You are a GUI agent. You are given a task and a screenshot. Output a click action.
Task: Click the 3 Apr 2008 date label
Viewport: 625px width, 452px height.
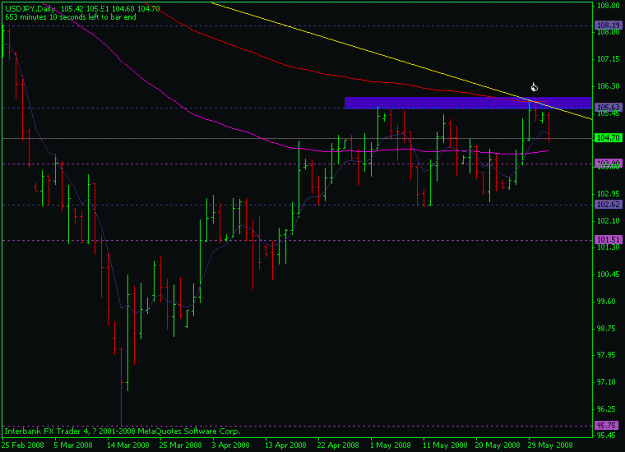pos(231,445)
